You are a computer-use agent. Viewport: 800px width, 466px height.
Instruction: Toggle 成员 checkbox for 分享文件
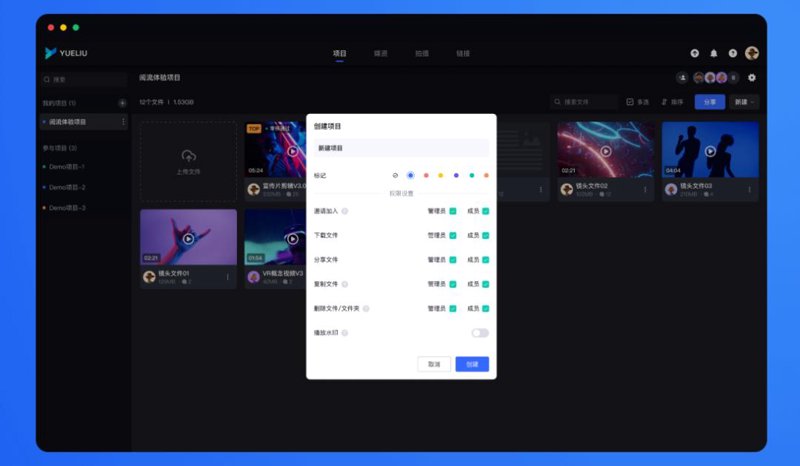pyautogui.click(x=486, y=260)
